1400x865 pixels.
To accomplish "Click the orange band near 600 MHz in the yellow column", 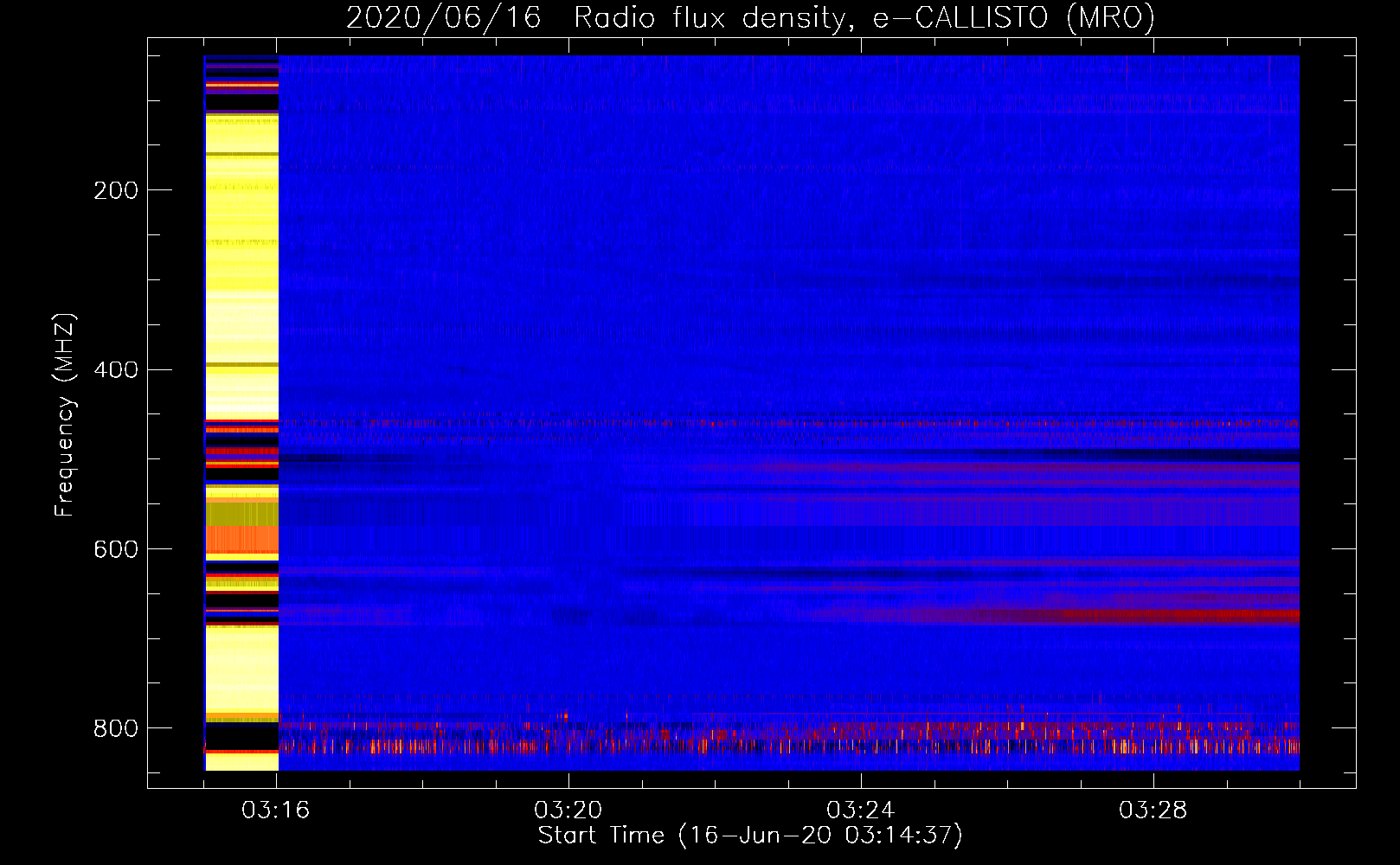I will [241, 540].
